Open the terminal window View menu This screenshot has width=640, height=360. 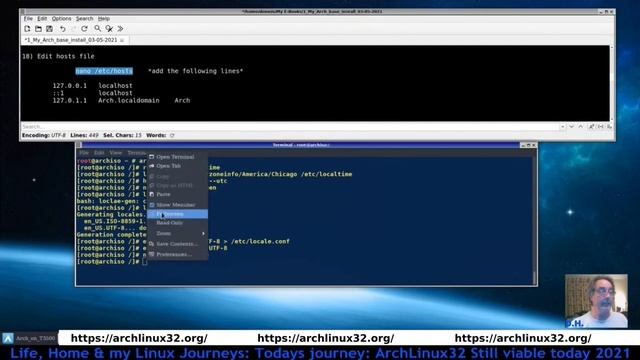point(116,153)
